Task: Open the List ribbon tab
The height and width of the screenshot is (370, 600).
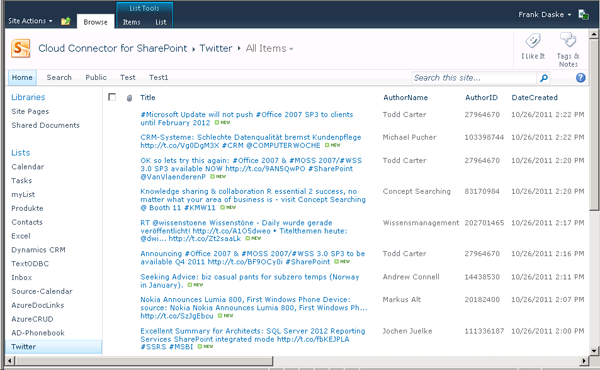Action: [161, 22]
